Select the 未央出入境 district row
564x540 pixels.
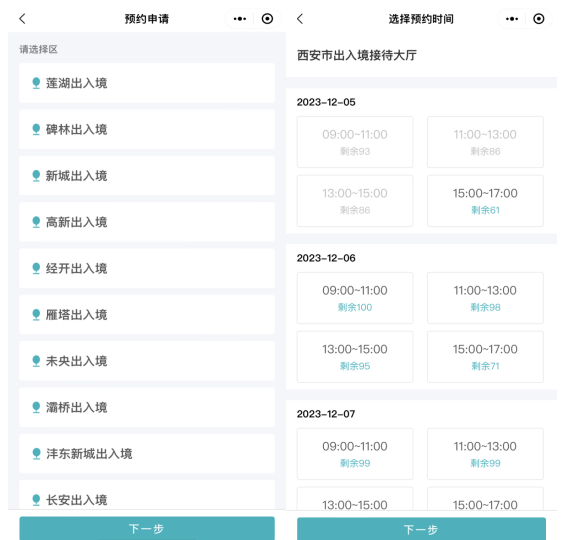(147, 361)
